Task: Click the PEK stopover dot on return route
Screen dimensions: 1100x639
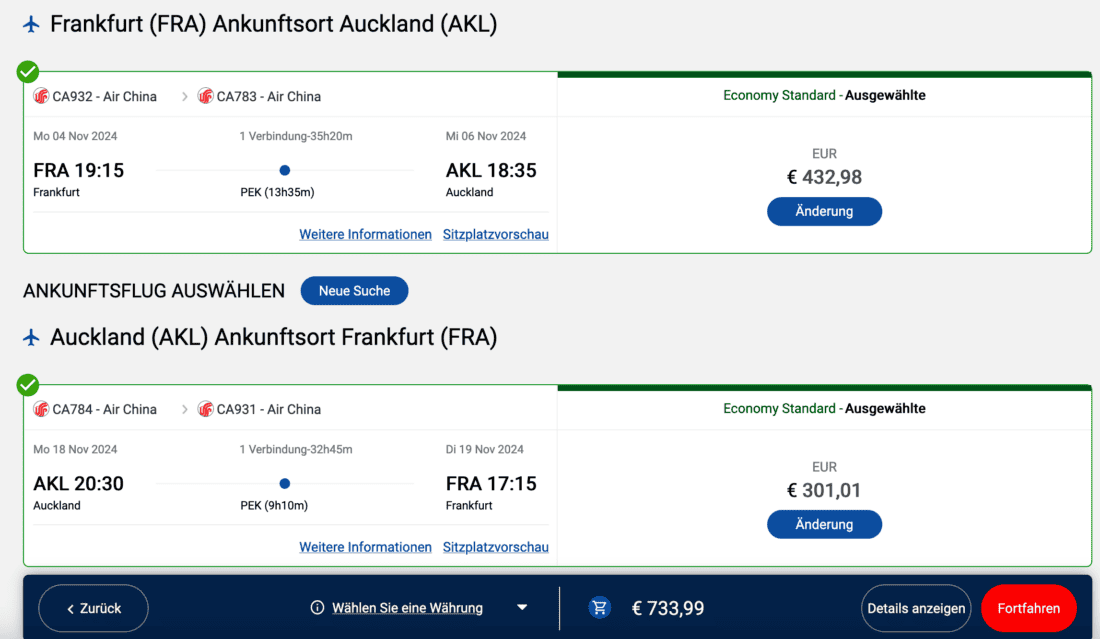Action: point(285,484)
